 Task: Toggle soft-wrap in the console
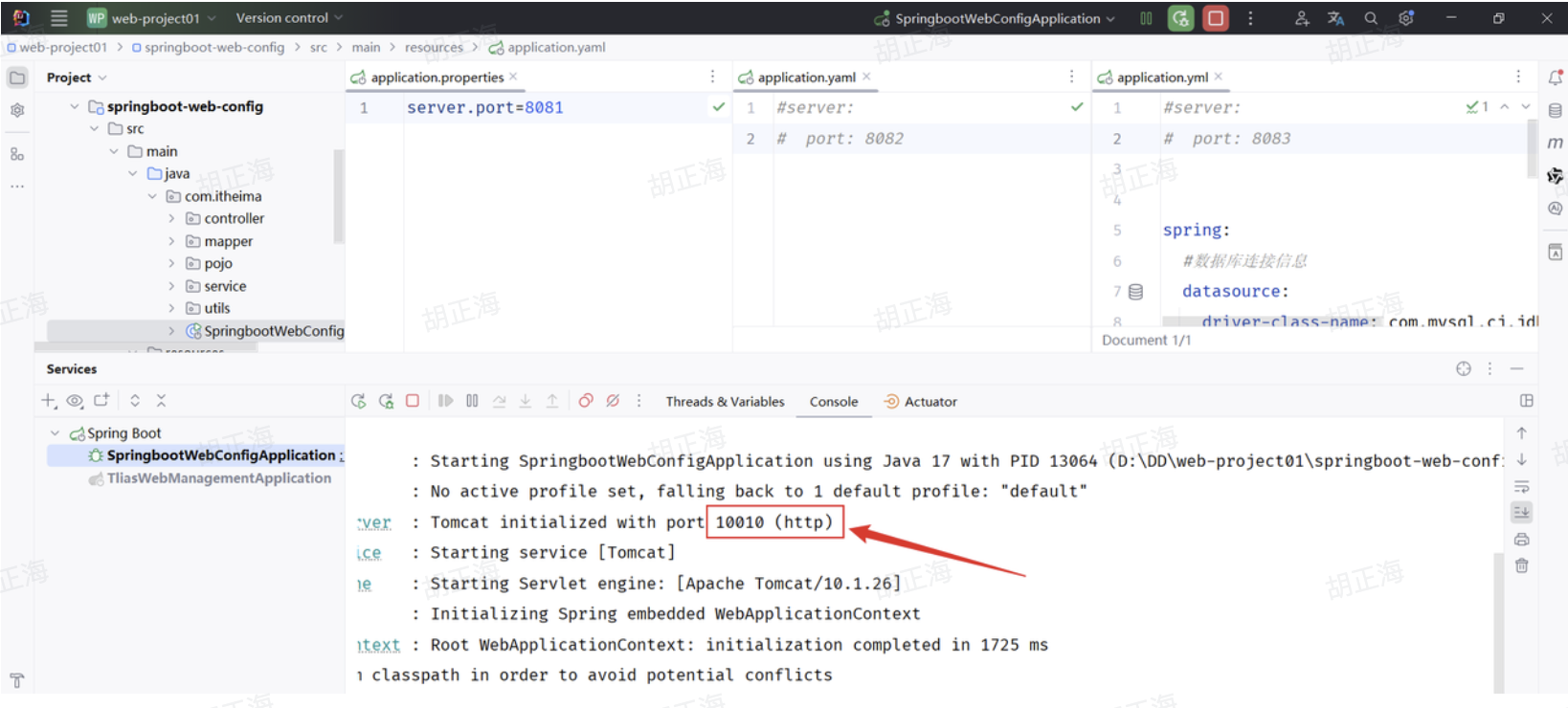click(x=1521, y=486)
